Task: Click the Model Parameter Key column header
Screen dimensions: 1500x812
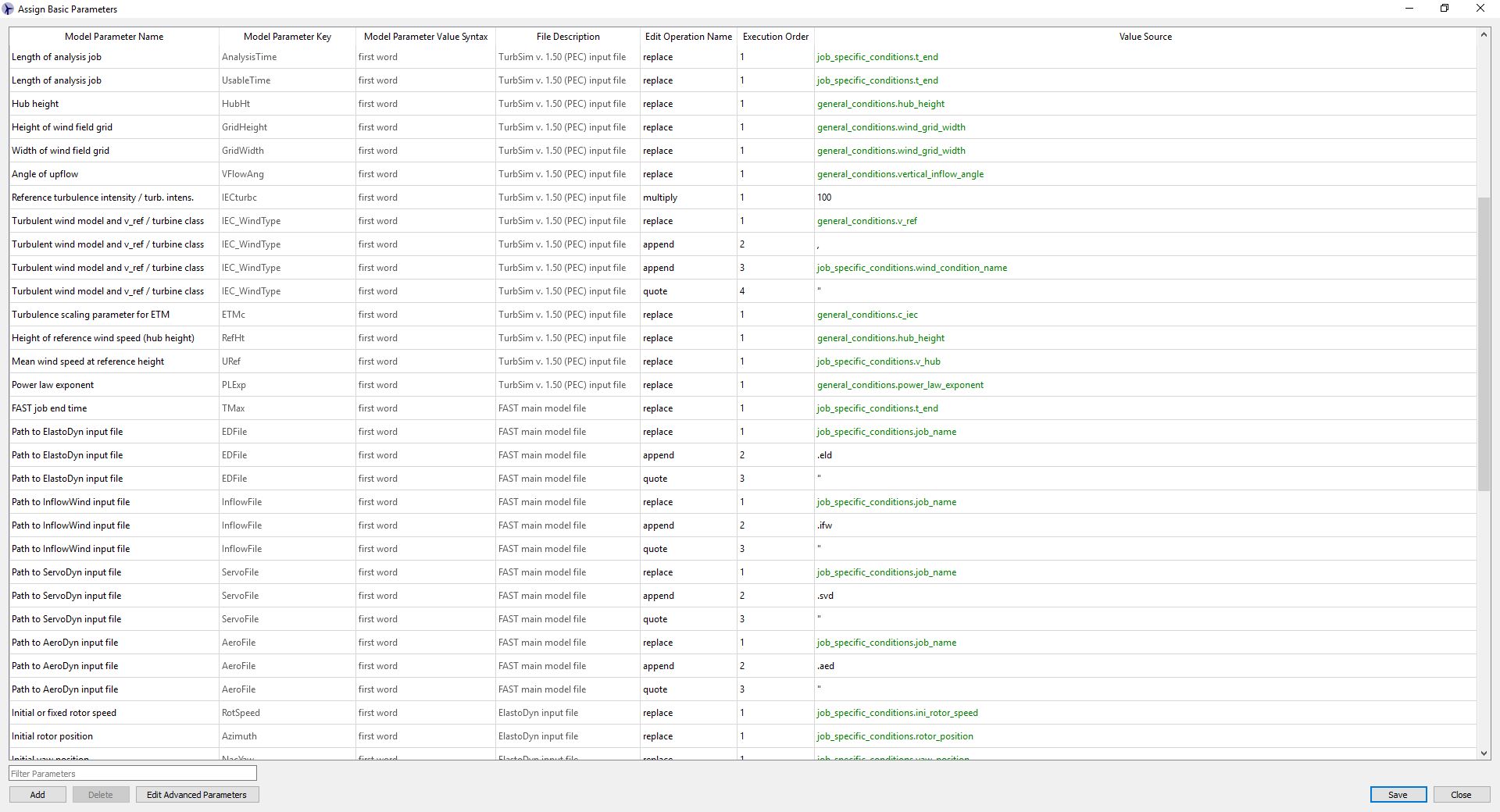Action: click(x=287, y=37)
